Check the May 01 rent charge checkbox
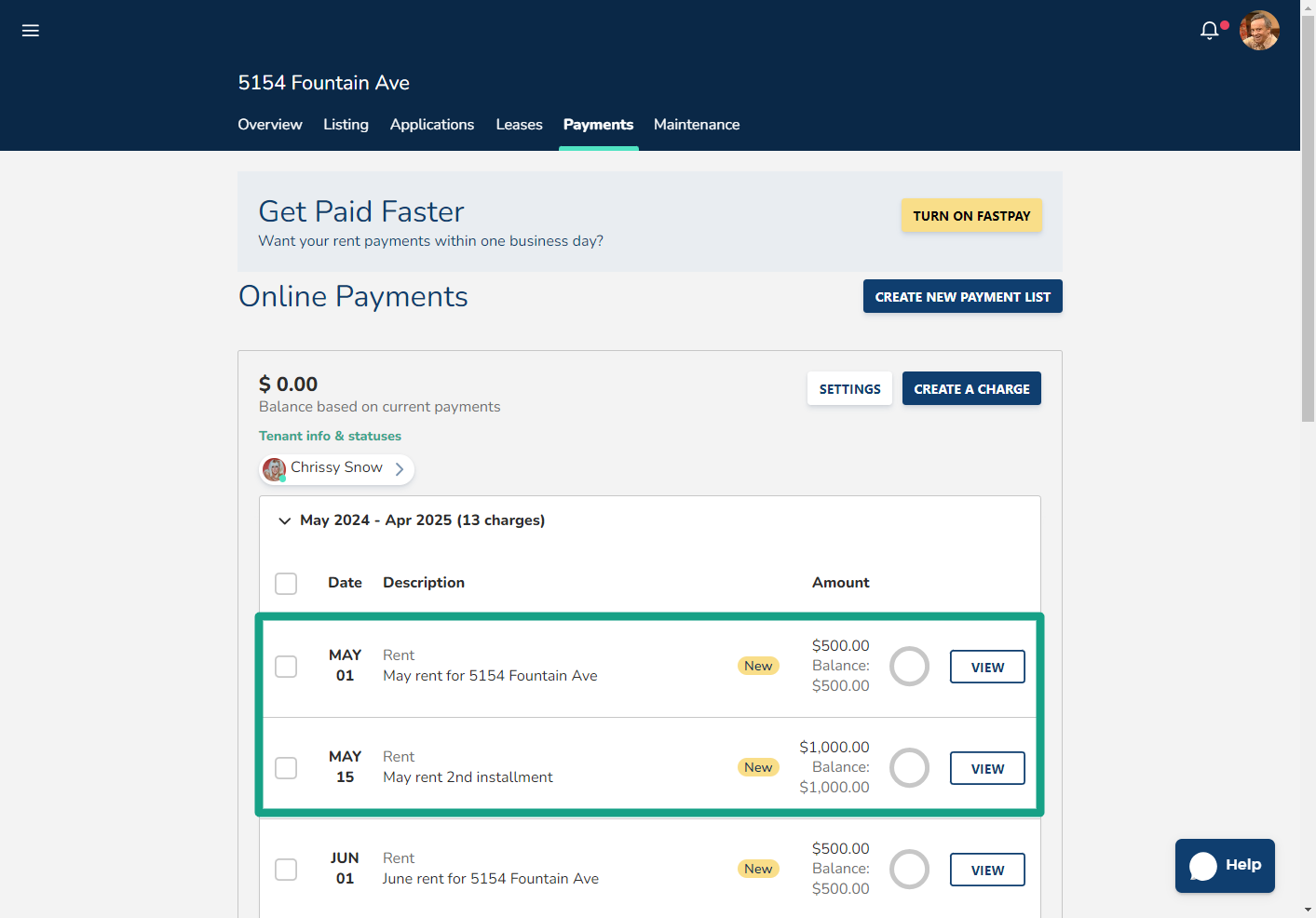Image resolution: width=1316 pixels, height=918 pixels. pyautogui.click(x=286, y=667)
